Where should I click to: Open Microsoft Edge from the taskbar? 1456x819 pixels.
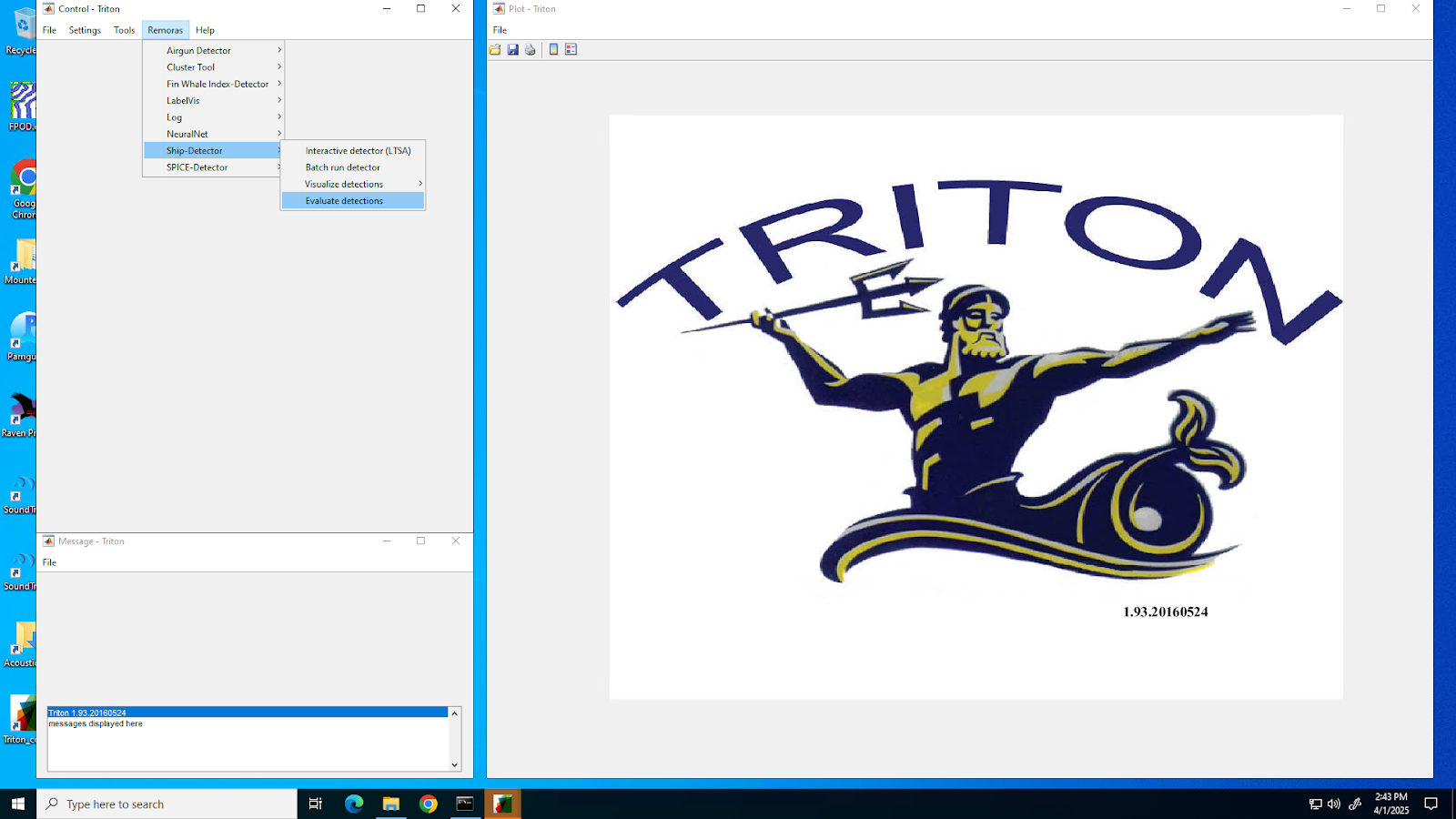click(354, 804)
